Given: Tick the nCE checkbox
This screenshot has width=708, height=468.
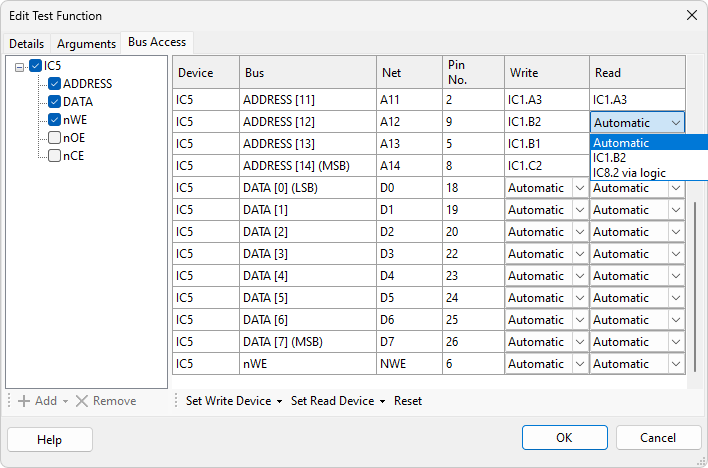Looking at the screenshot, I should pos(54,156).
